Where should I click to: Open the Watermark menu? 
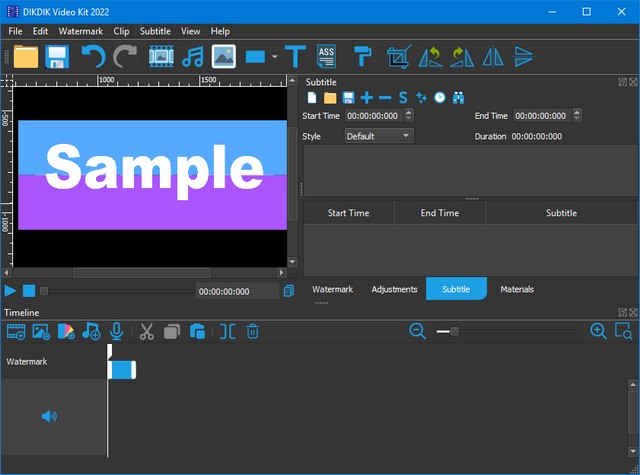point(80,31)
